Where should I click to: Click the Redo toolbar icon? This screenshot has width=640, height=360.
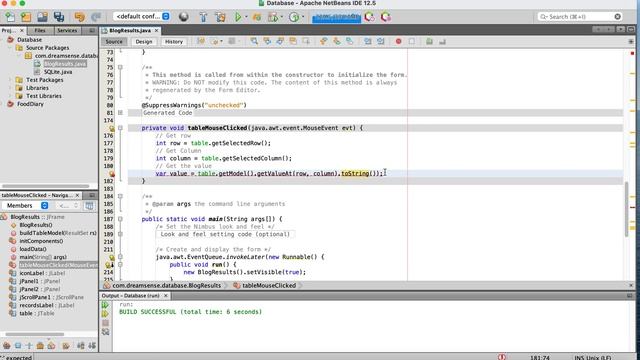pyautogui.click(x=96, y=17)
